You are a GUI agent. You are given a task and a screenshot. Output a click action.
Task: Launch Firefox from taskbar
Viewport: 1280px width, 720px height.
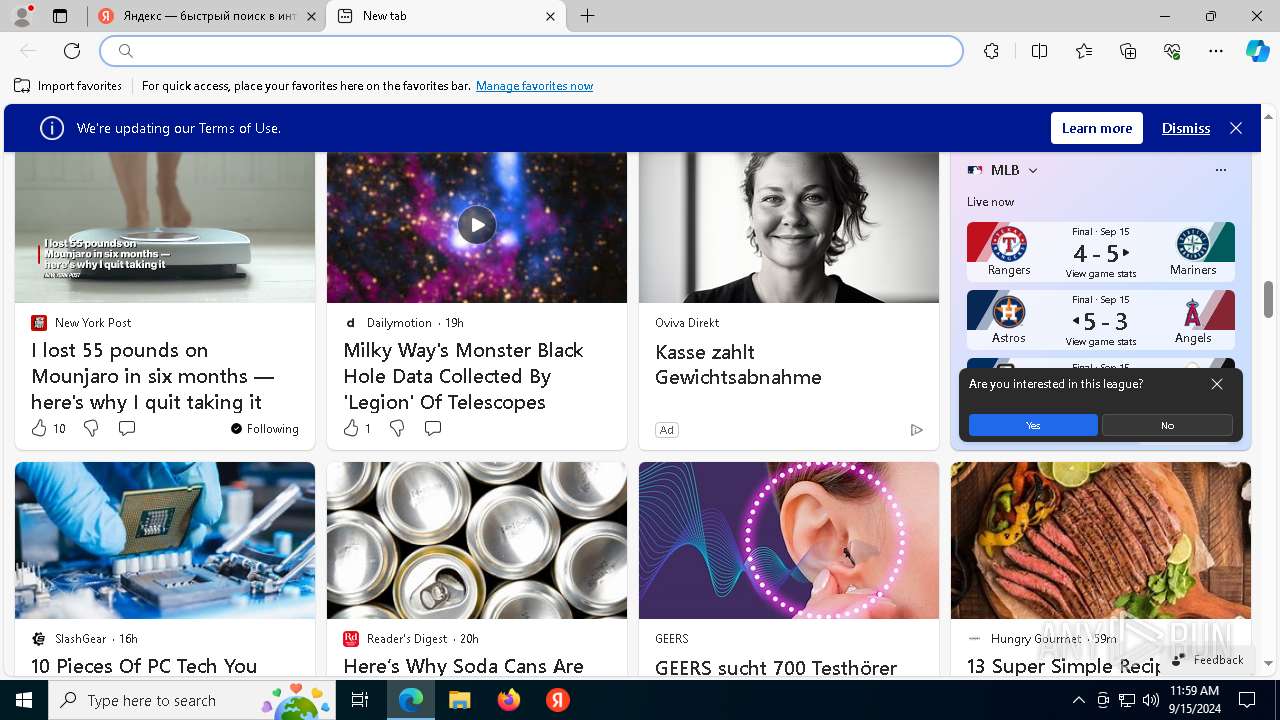click(509, 700)
